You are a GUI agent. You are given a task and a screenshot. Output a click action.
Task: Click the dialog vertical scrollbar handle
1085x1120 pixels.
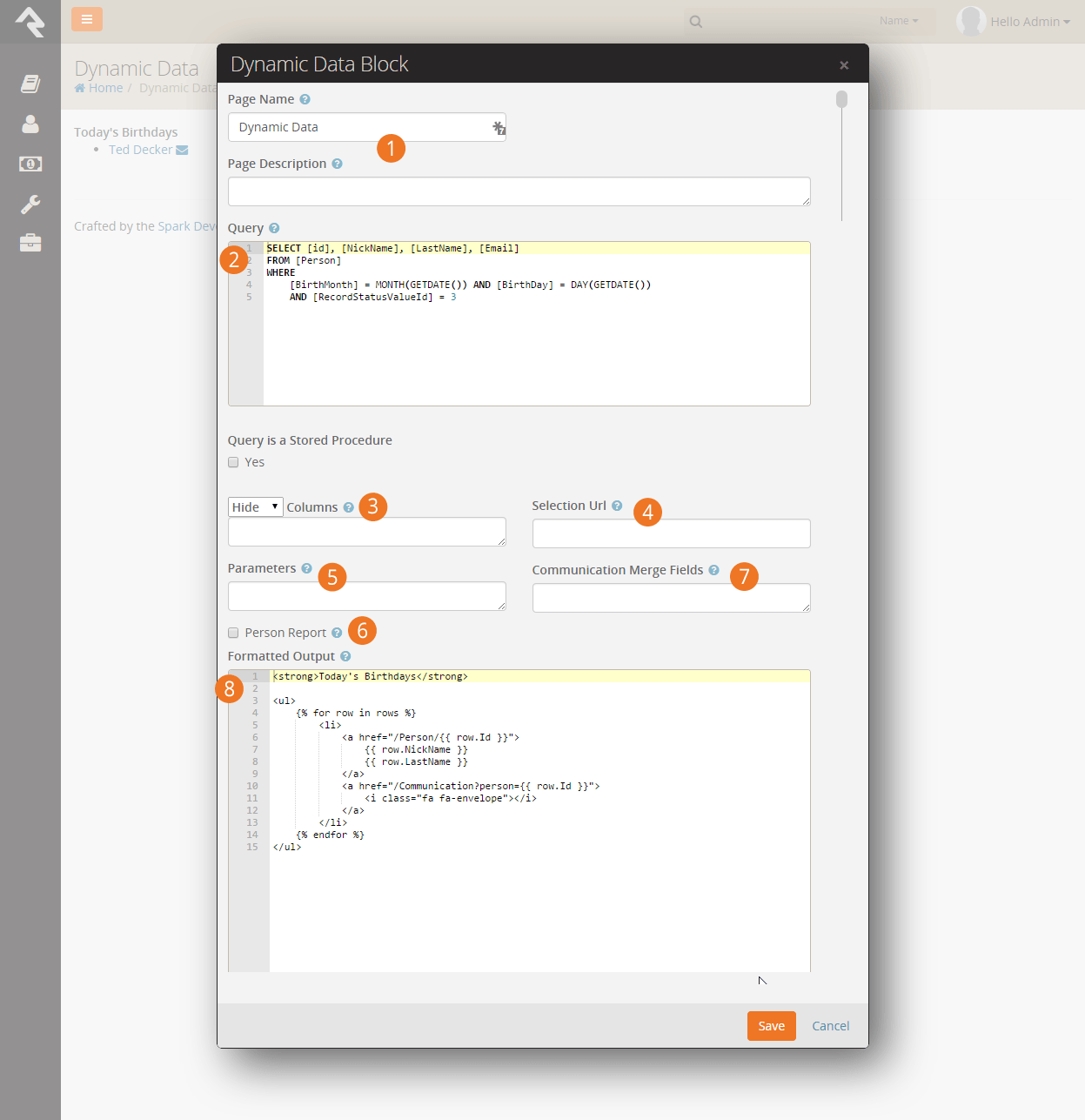pyautogui.click(x=841, y=99)
